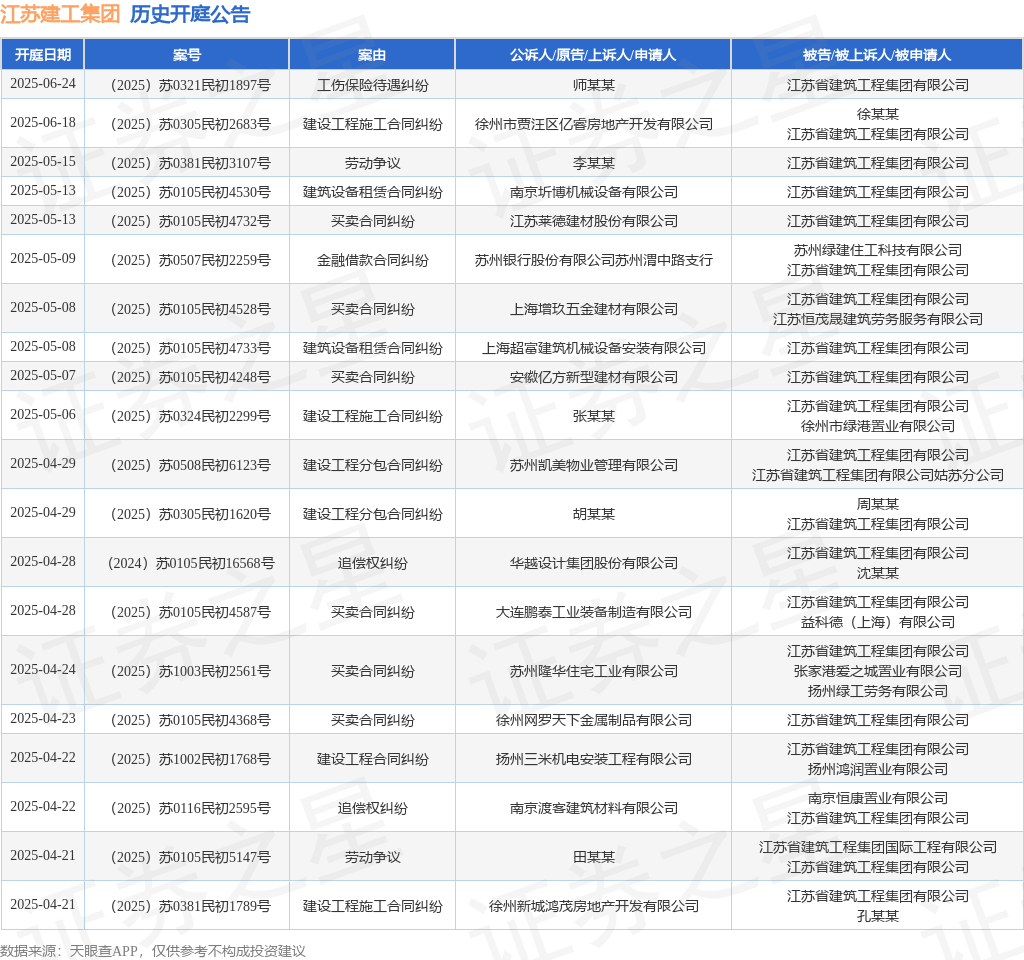Click defendant 江苏恒茂晟建筑劳务服务有限公司
1024x960 pixels.
[x=878, y=319]
